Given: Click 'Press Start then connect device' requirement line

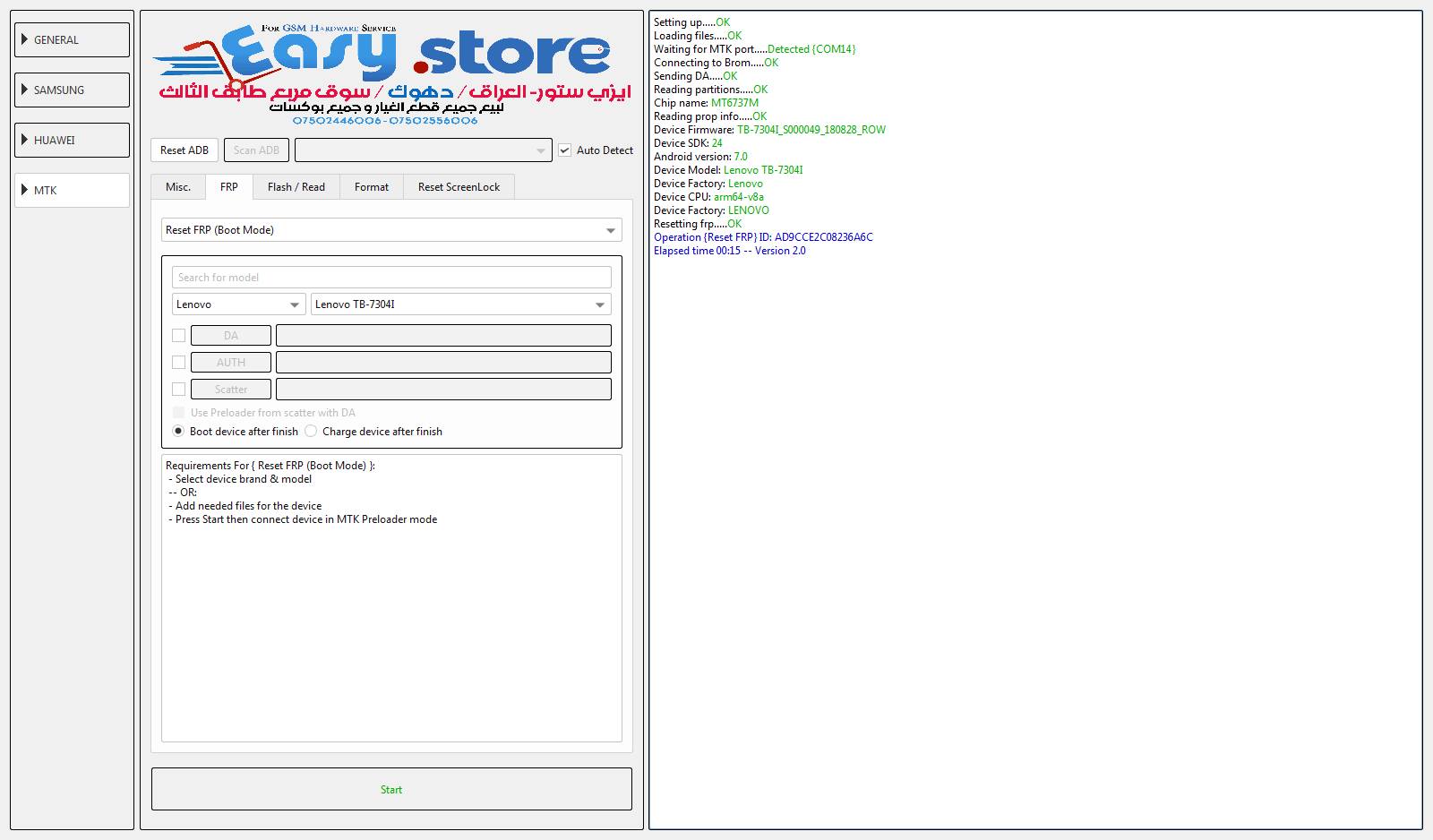Looking at the screenshot, I should (x=303, y=519).
